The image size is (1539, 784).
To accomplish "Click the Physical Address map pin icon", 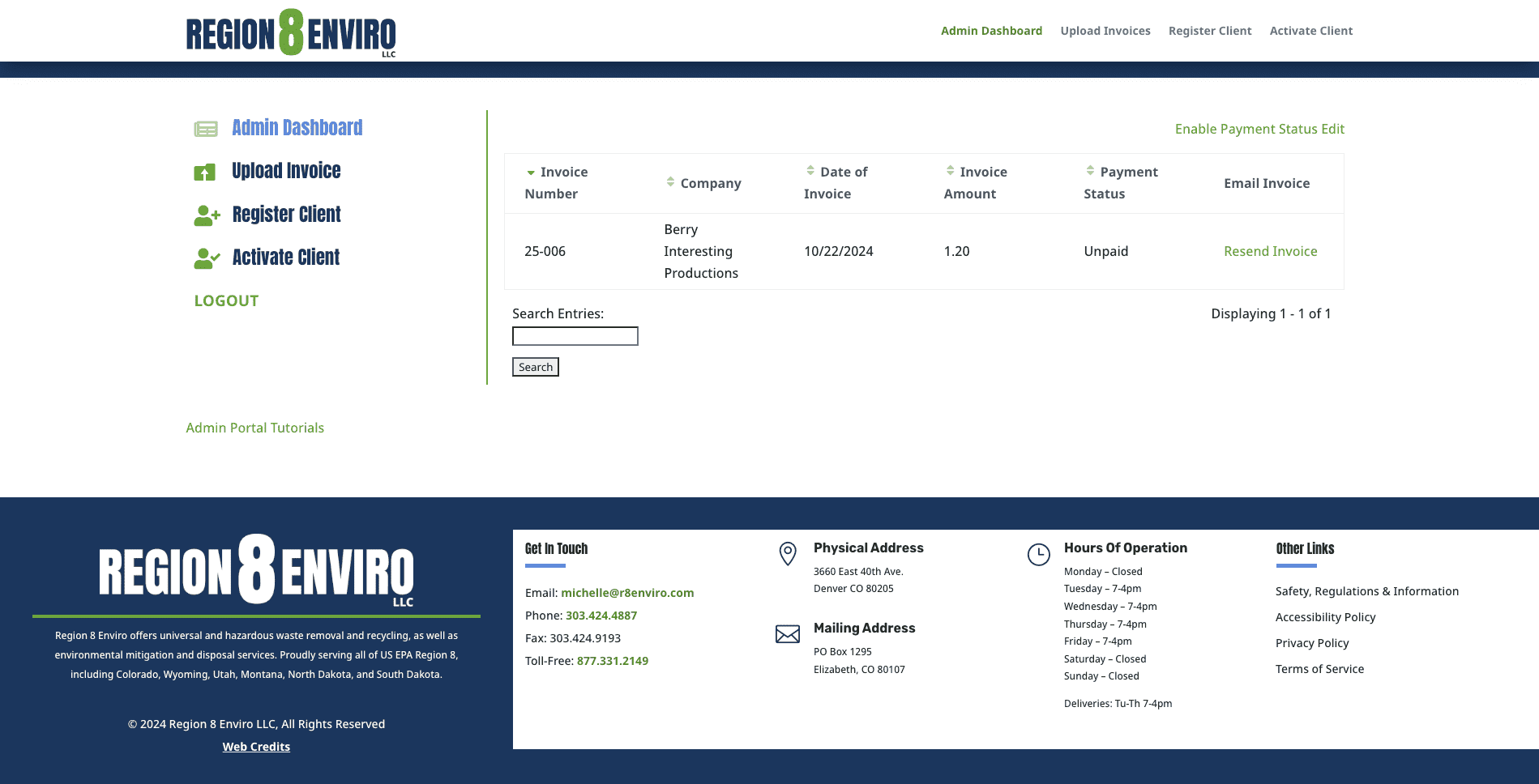I will (x=788, y=553).
